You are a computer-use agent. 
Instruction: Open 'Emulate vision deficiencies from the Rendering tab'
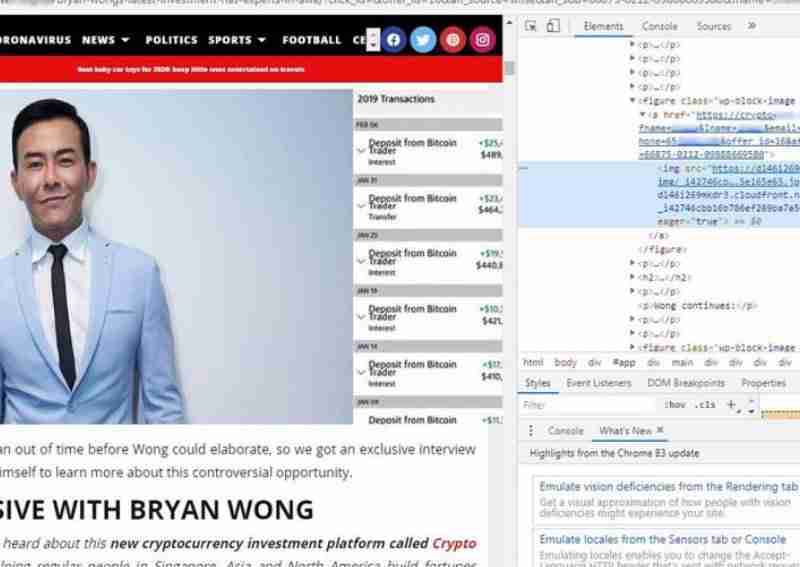coord(668,486)
